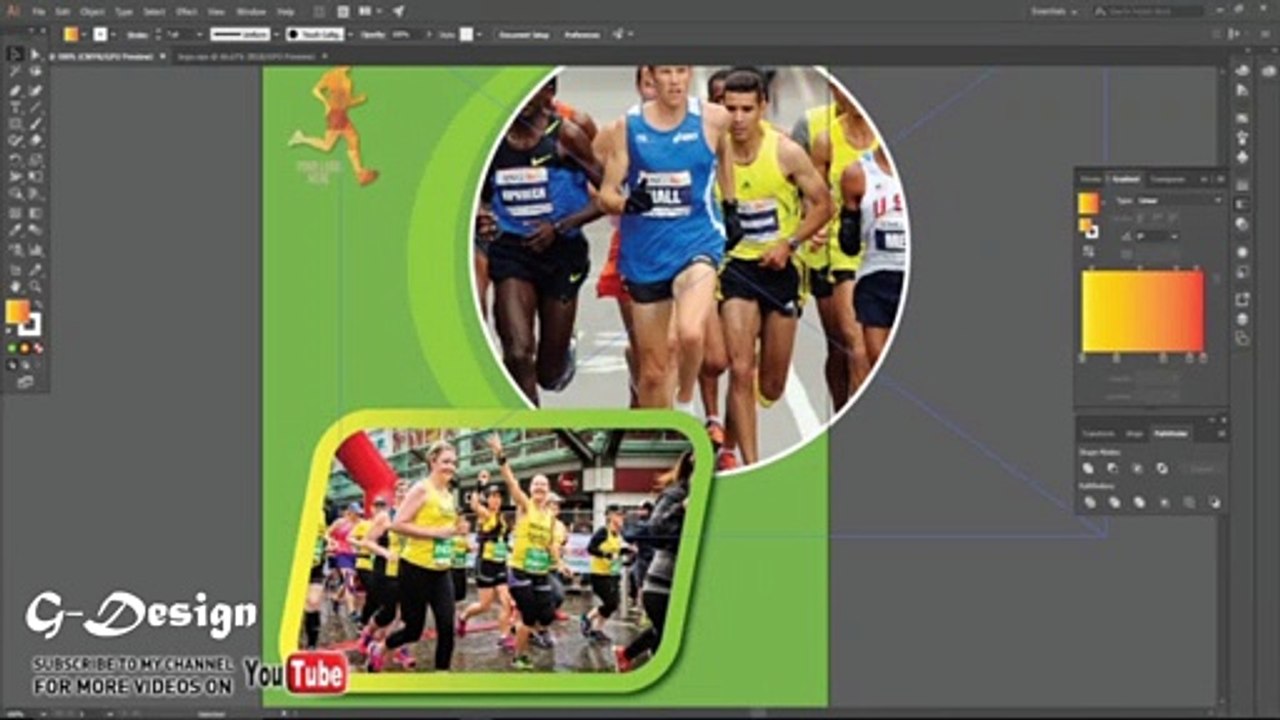Open the Window menu
Viewport: 1280px width, 720px height.
pyautogui.click(x=251, y=11)
